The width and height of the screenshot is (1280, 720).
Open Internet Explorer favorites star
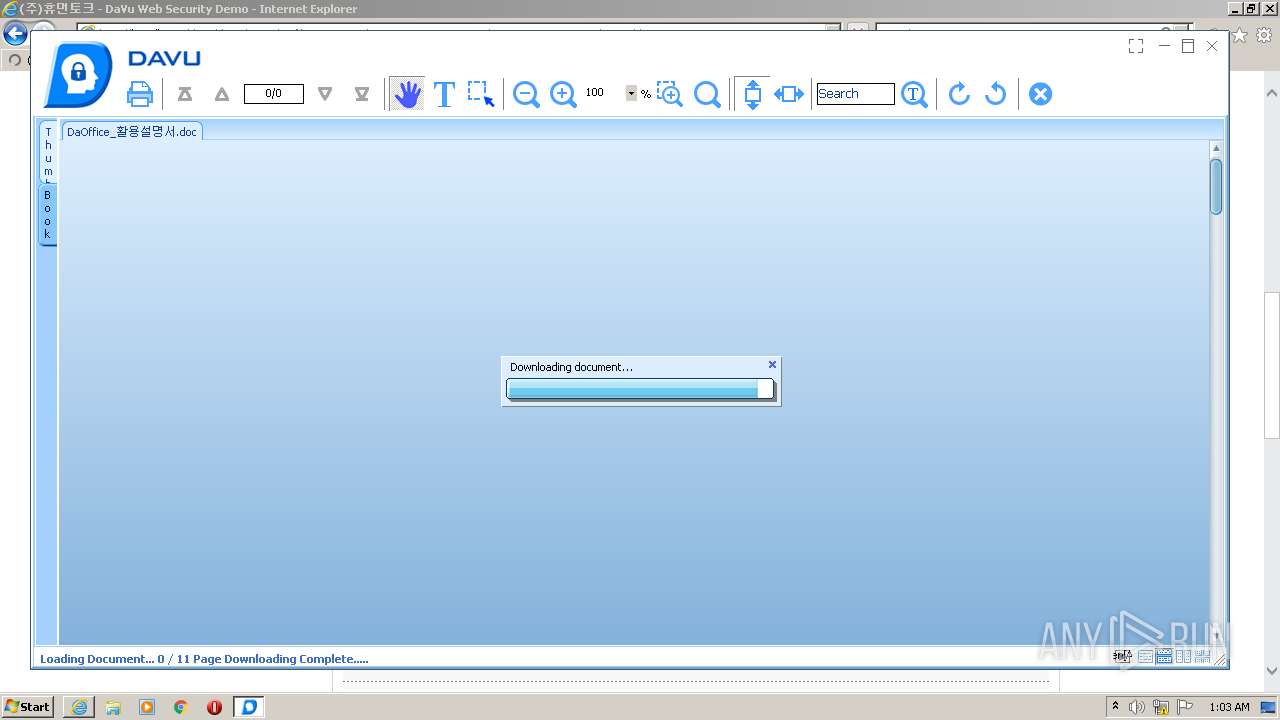[x=1240, y=35]
